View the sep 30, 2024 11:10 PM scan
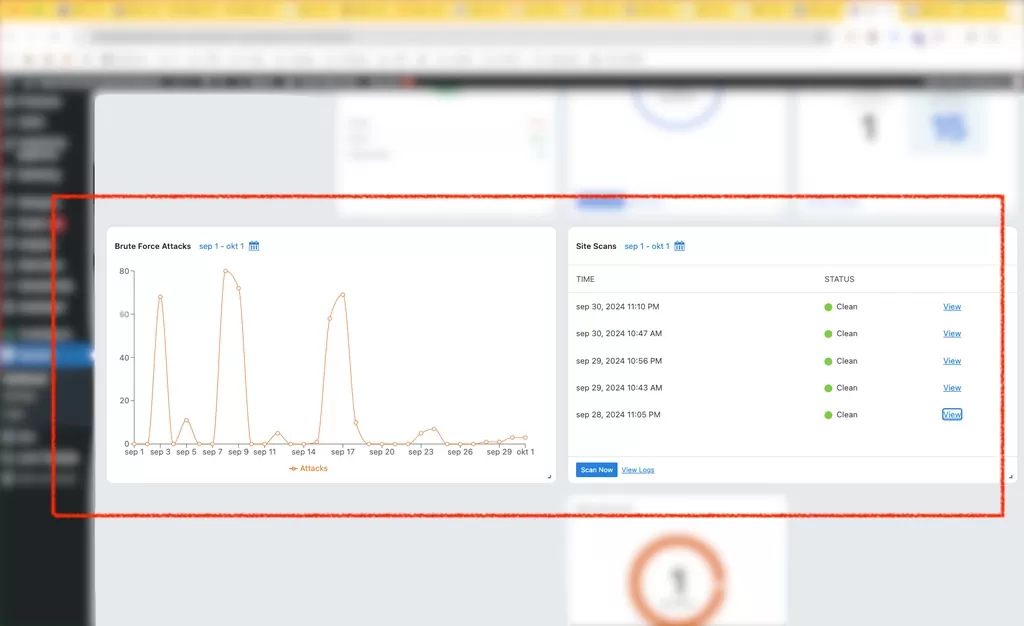Image resolution: width=1024 pixels, height=626 pixels. 952,307
